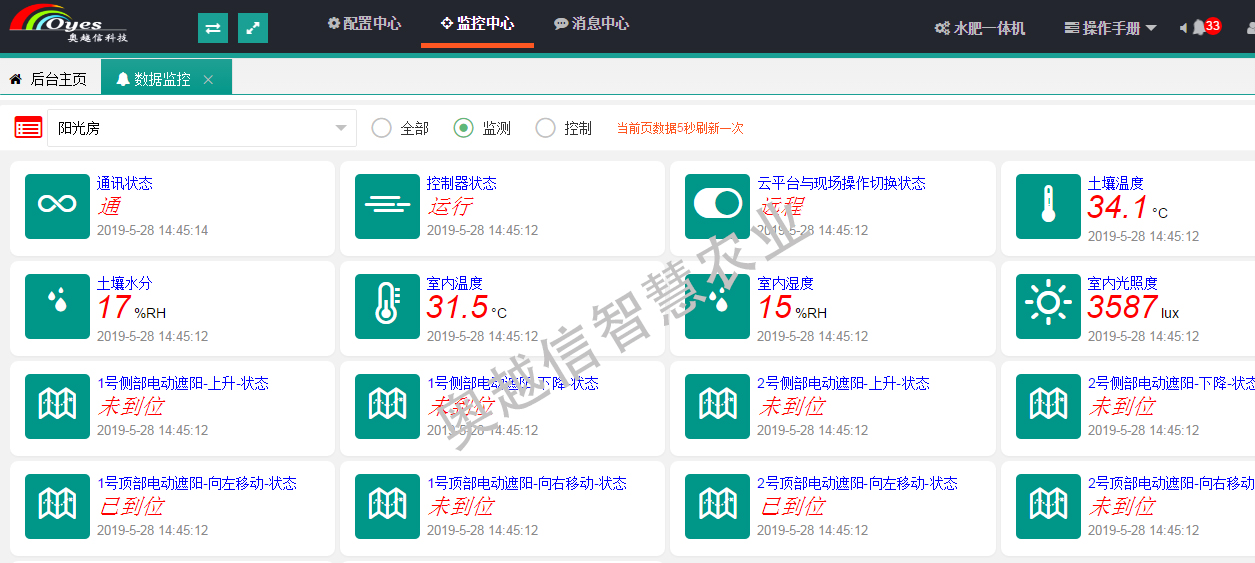This screenshot has width=1255, height=563.
Task: Click the 水肥一体机 link
Action: tap(980, 28)
